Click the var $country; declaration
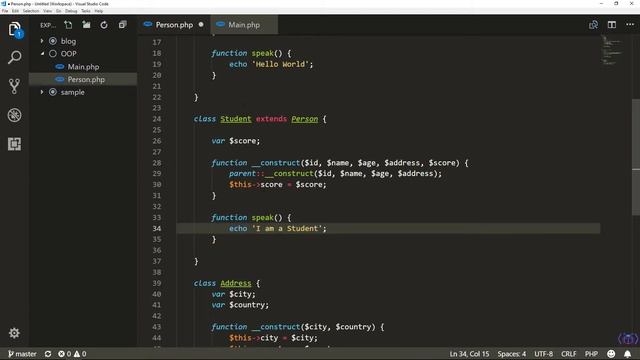Image resolution: width=640 pixels, height=360 pixels. pyautogui.click(x=240, y=305)
